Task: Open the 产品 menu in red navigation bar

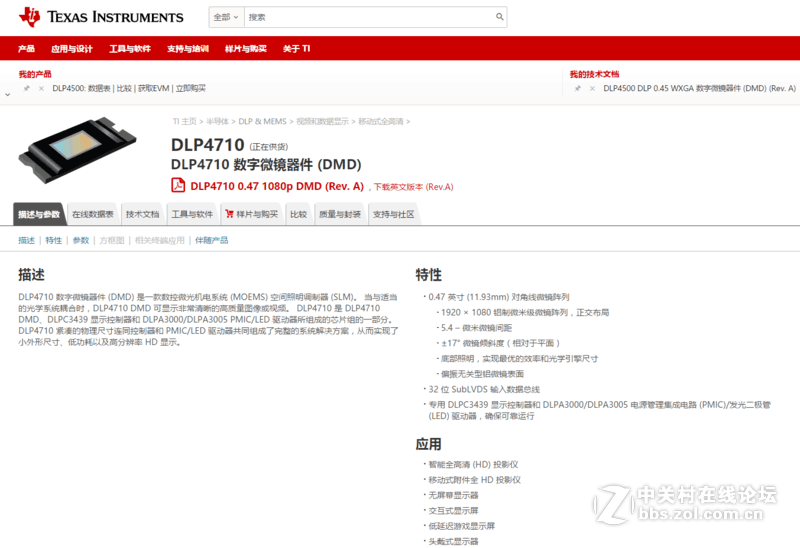Action: [x=26, y=49]
